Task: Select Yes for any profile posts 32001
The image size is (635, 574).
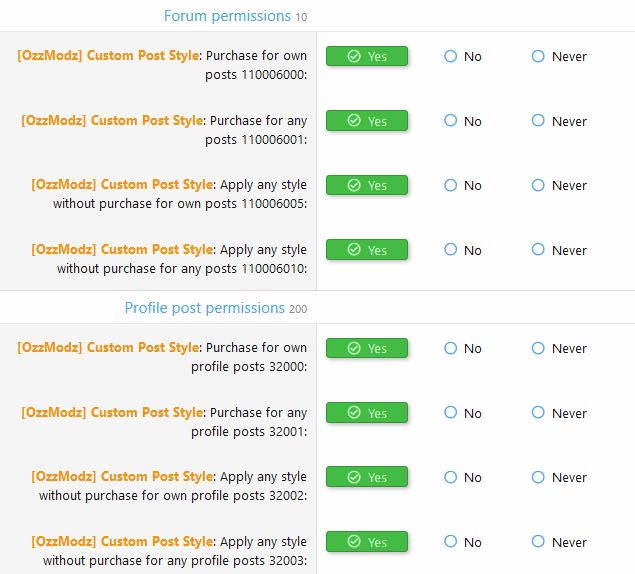Action: (366, 413)
